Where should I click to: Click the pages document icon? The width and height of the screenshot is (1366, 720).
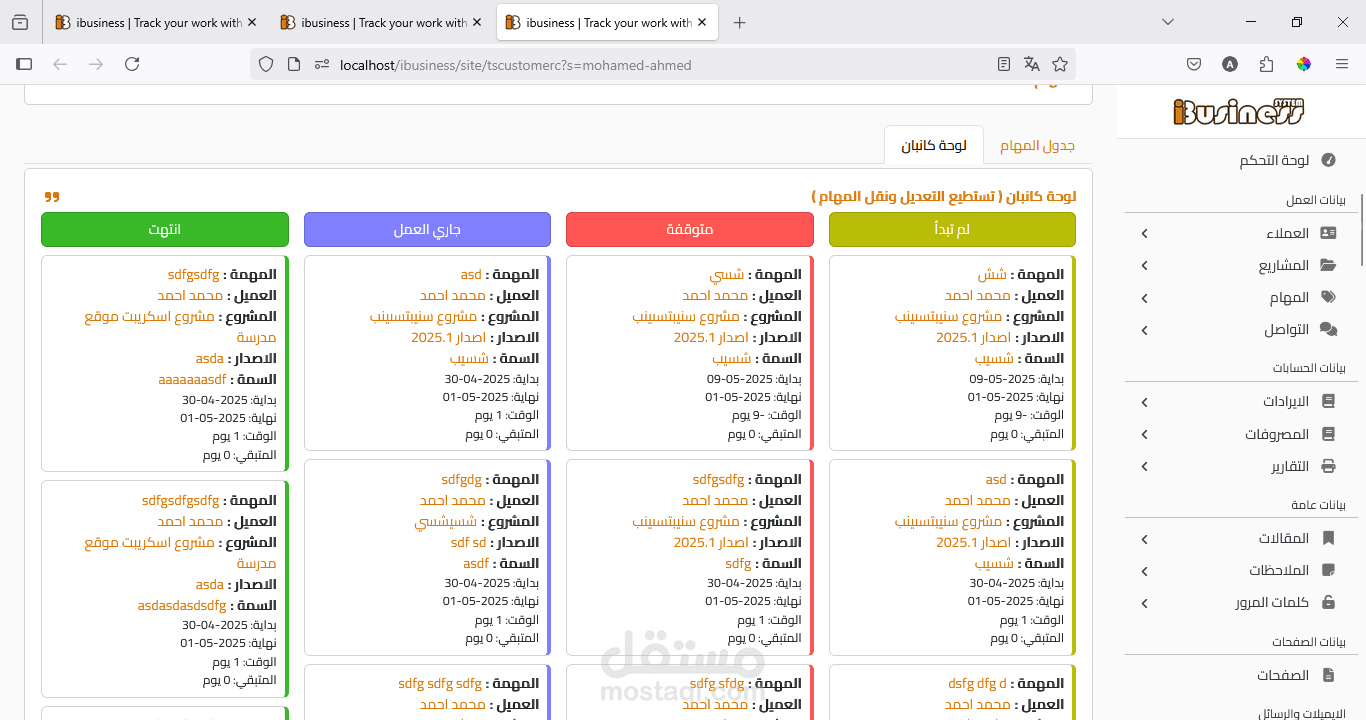coord(1328,675)
